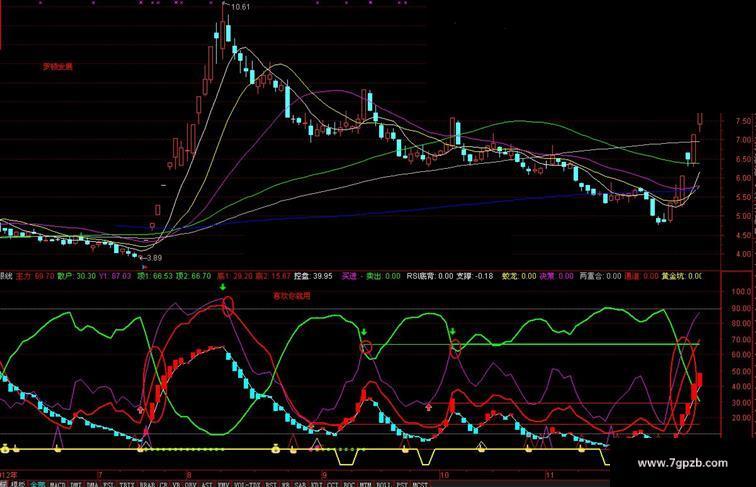The height and width of the screenshot is (487, 756).
Task: Click the month 10 date axis marker
Action: (444, 475)
